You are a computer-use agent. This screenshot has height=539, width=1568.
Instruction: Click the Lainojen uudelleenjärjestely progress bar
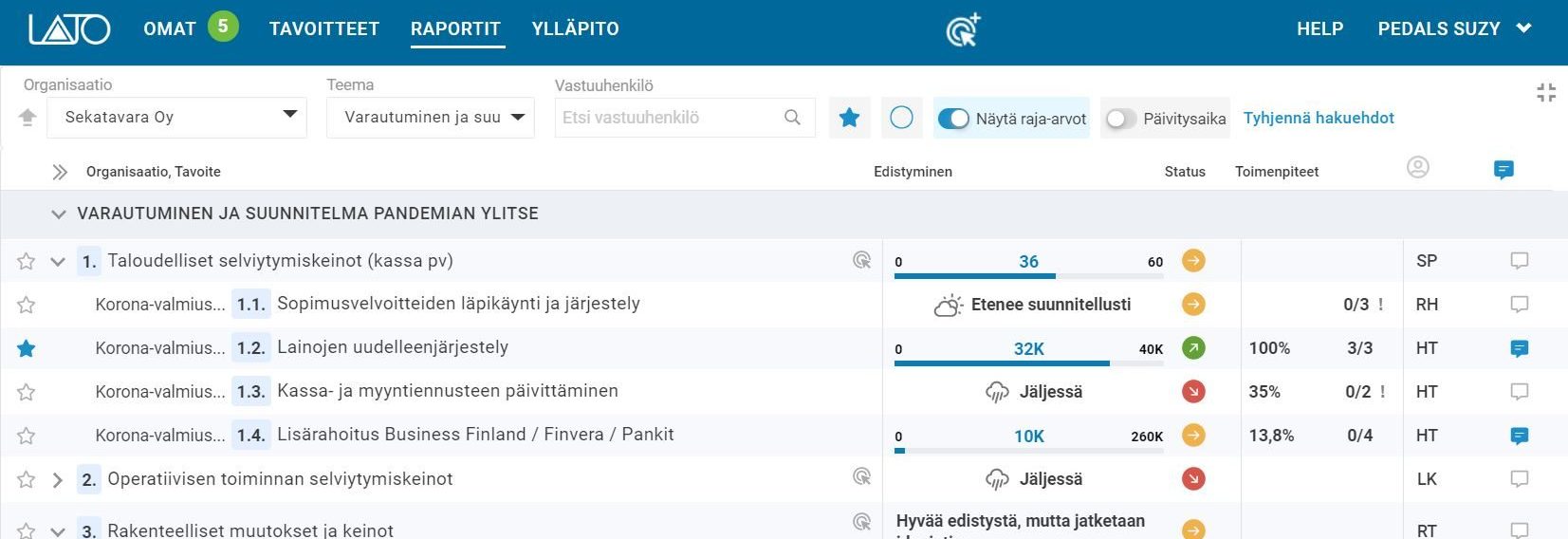click(x=1028, y=362)
